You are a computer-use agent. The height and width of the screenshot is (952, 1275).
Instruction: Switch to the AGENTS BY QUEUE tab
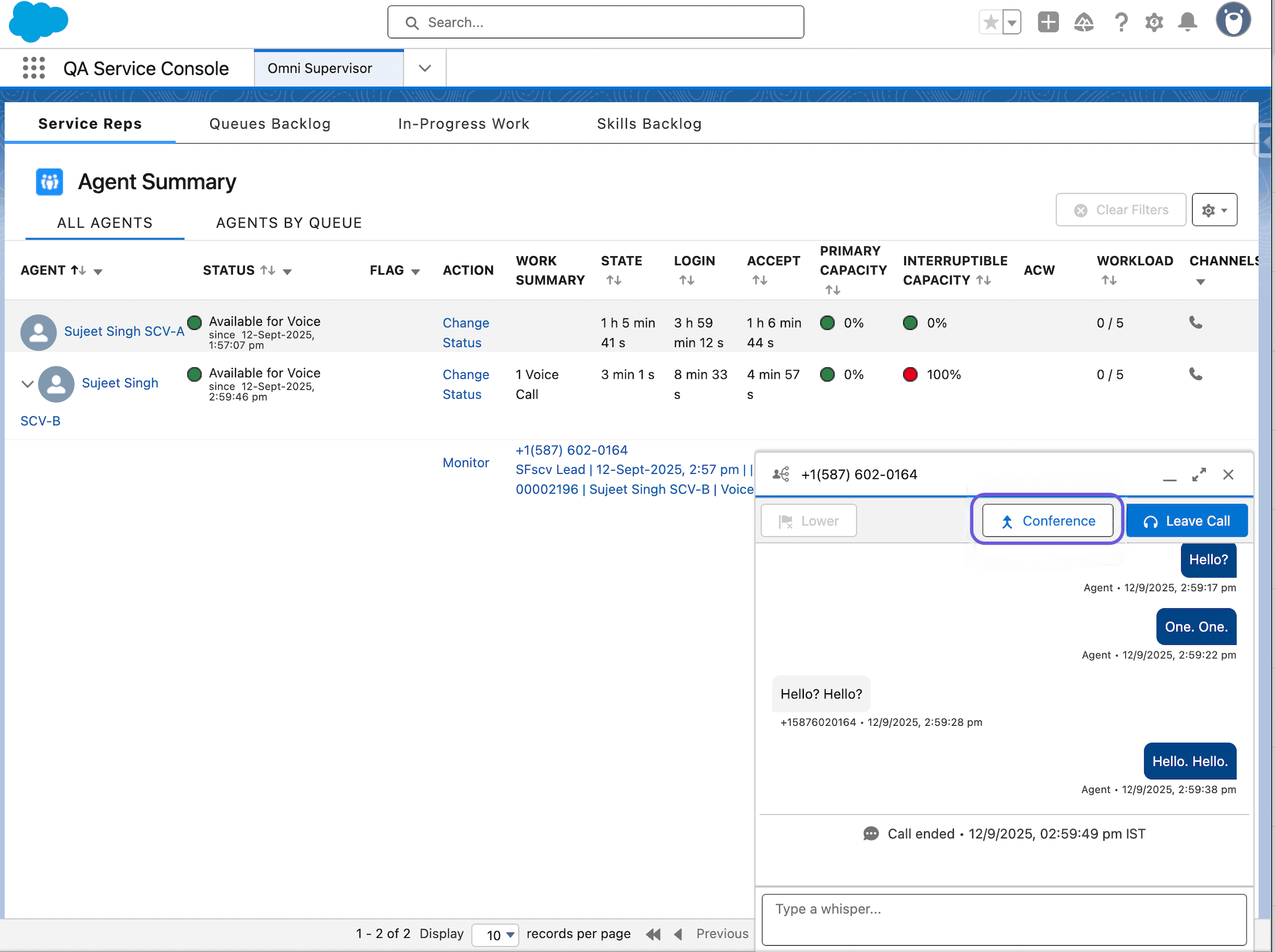pyautogui.click(x=289, y=223)
